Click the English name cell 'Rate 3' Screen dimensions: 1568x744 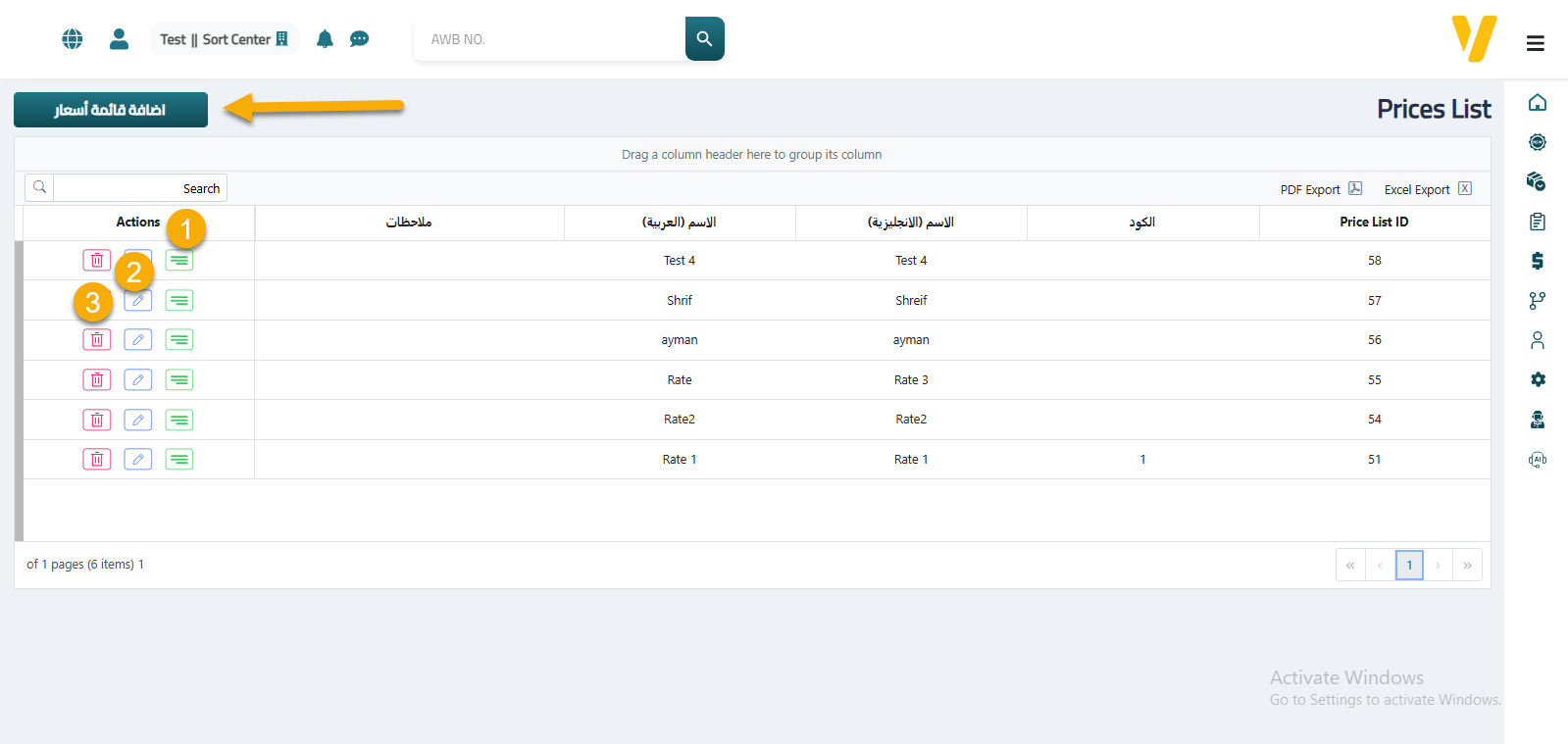911,380
